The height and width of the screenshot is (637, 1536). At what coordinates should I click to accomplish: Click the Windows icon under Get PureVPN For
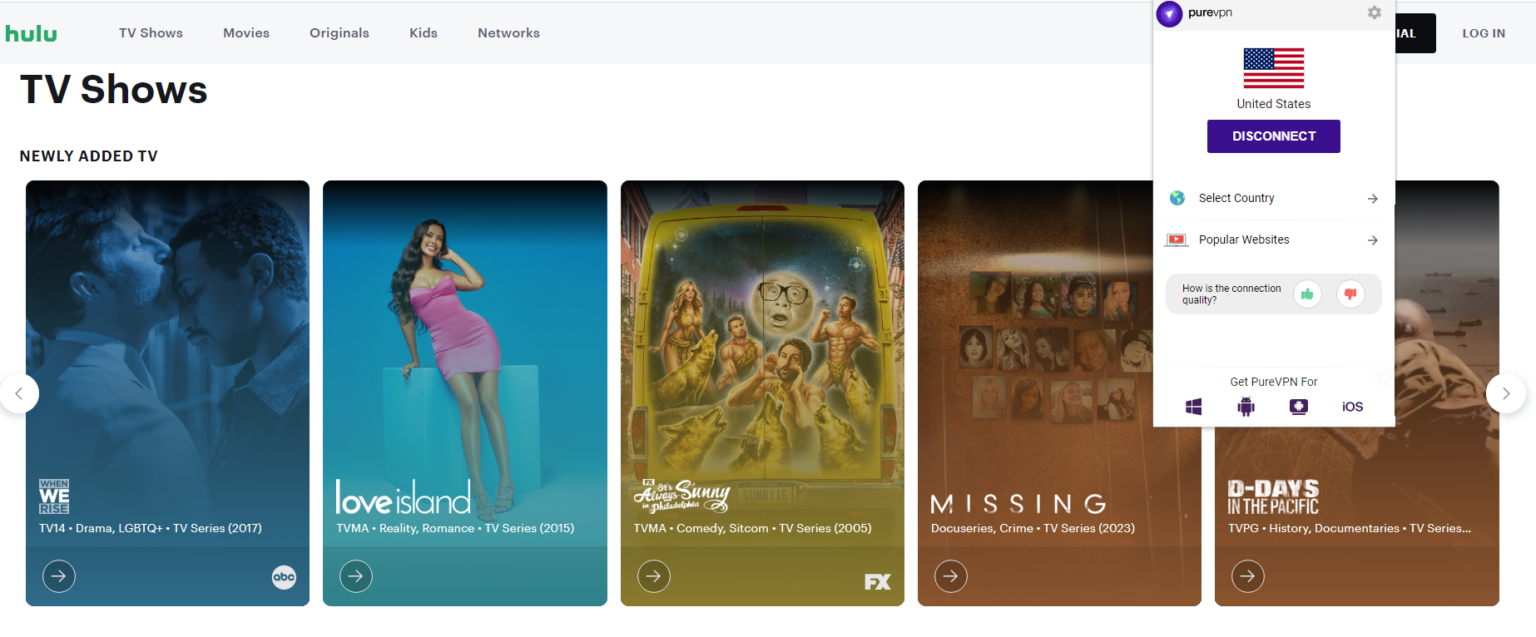pyautogui.click(x=1193, y=406)
